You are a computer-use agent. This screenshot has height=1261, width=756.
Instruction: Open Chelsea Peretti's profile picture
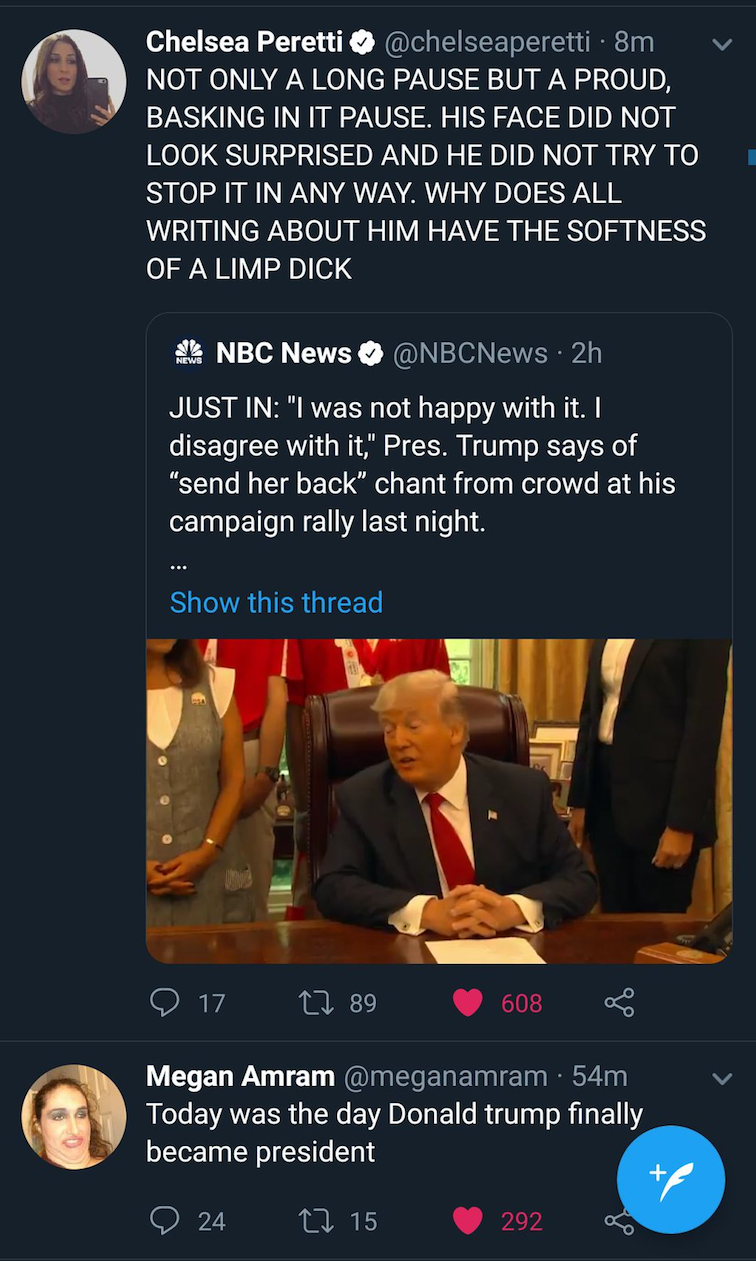(74, 82)
